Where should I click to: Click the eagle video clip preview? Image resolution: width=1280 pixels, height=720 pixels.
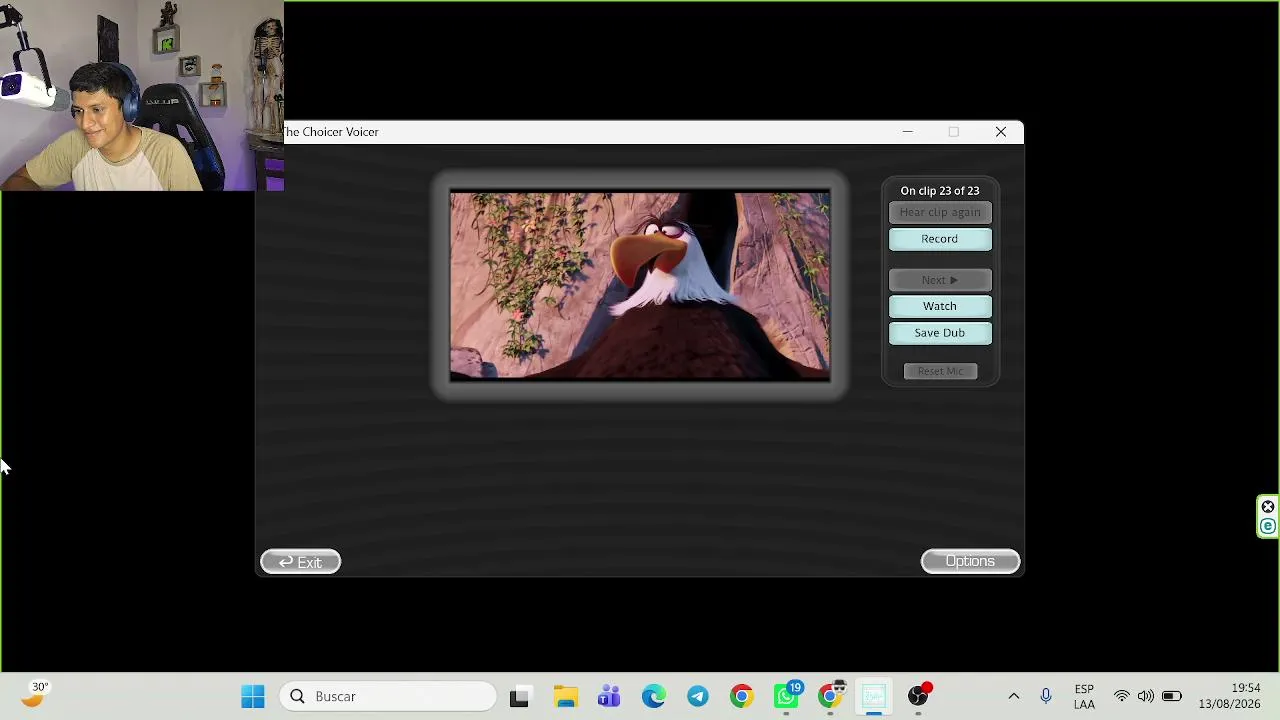click(640, 286)
